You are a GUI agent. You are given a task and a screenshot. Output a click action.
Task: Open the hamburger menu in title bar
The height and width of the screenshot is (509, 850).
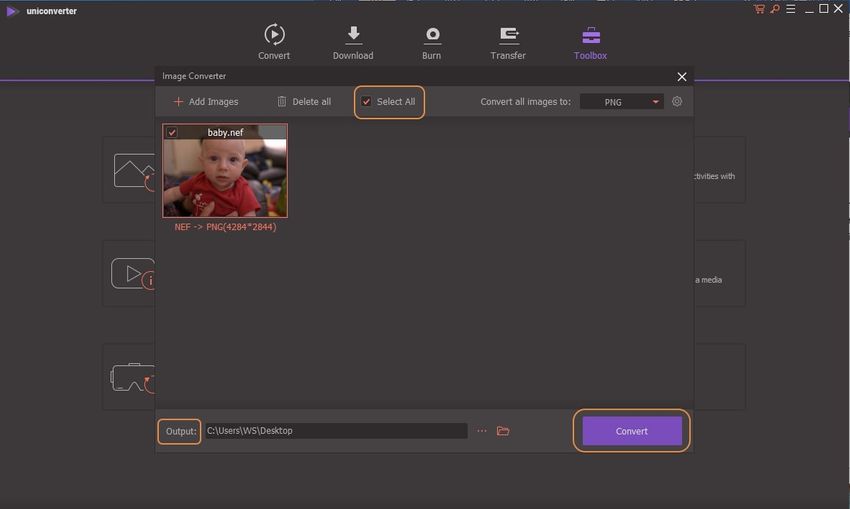tap(790, 9)
